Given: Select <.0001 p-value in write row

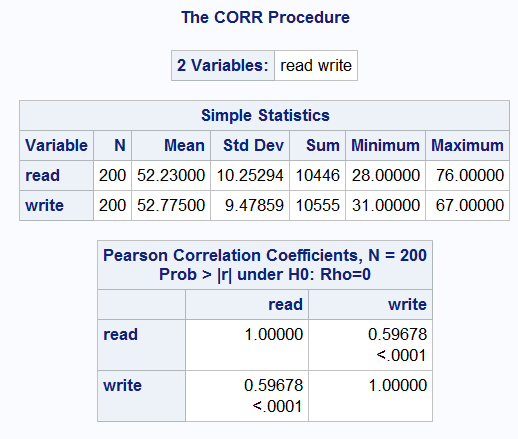Looking at the screenshot, I should 277,406.
